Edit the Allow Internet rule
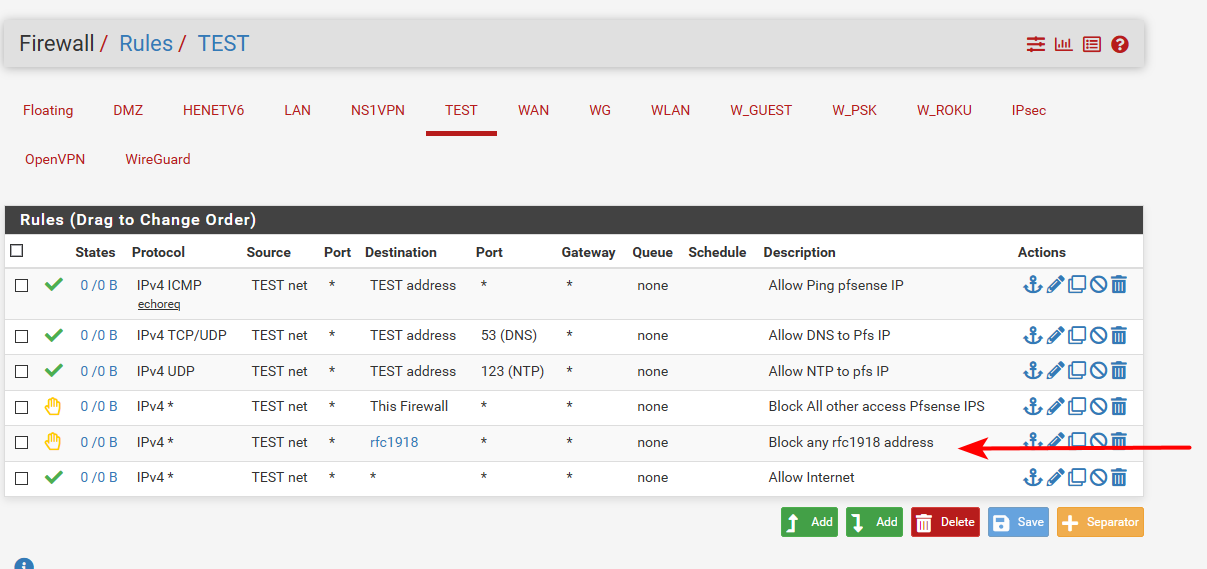 tap(1055, 477)
